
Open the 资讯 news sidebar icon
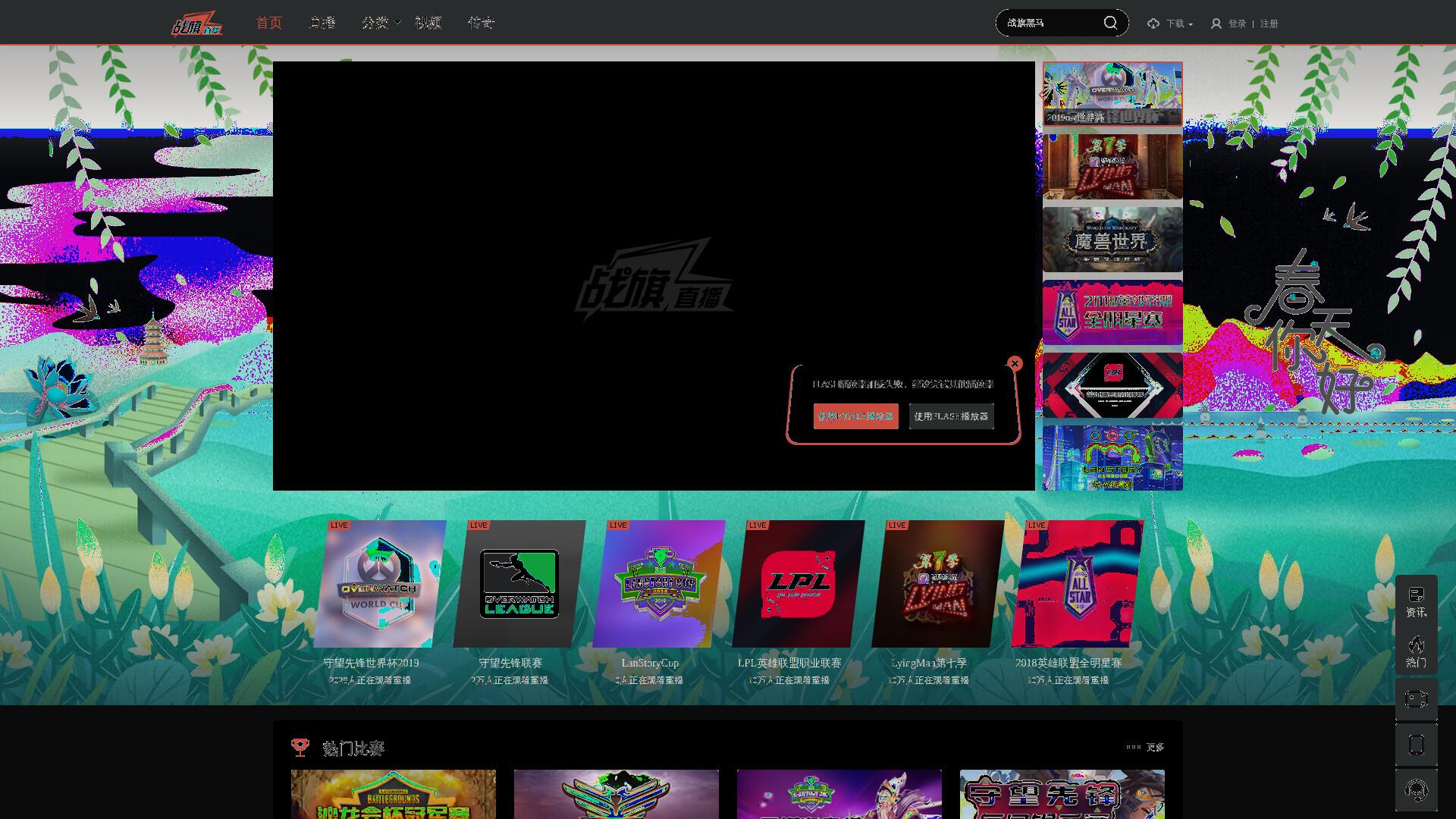(1416, 602)
